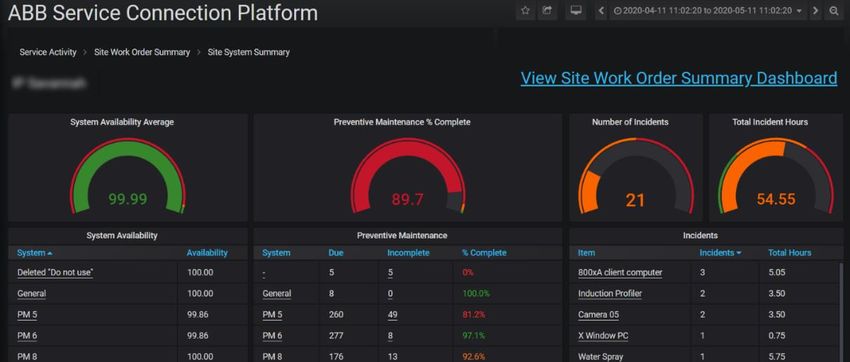Open 800xA client computer incident item
The width and height of the screenshot is (850, 362).
620,273
